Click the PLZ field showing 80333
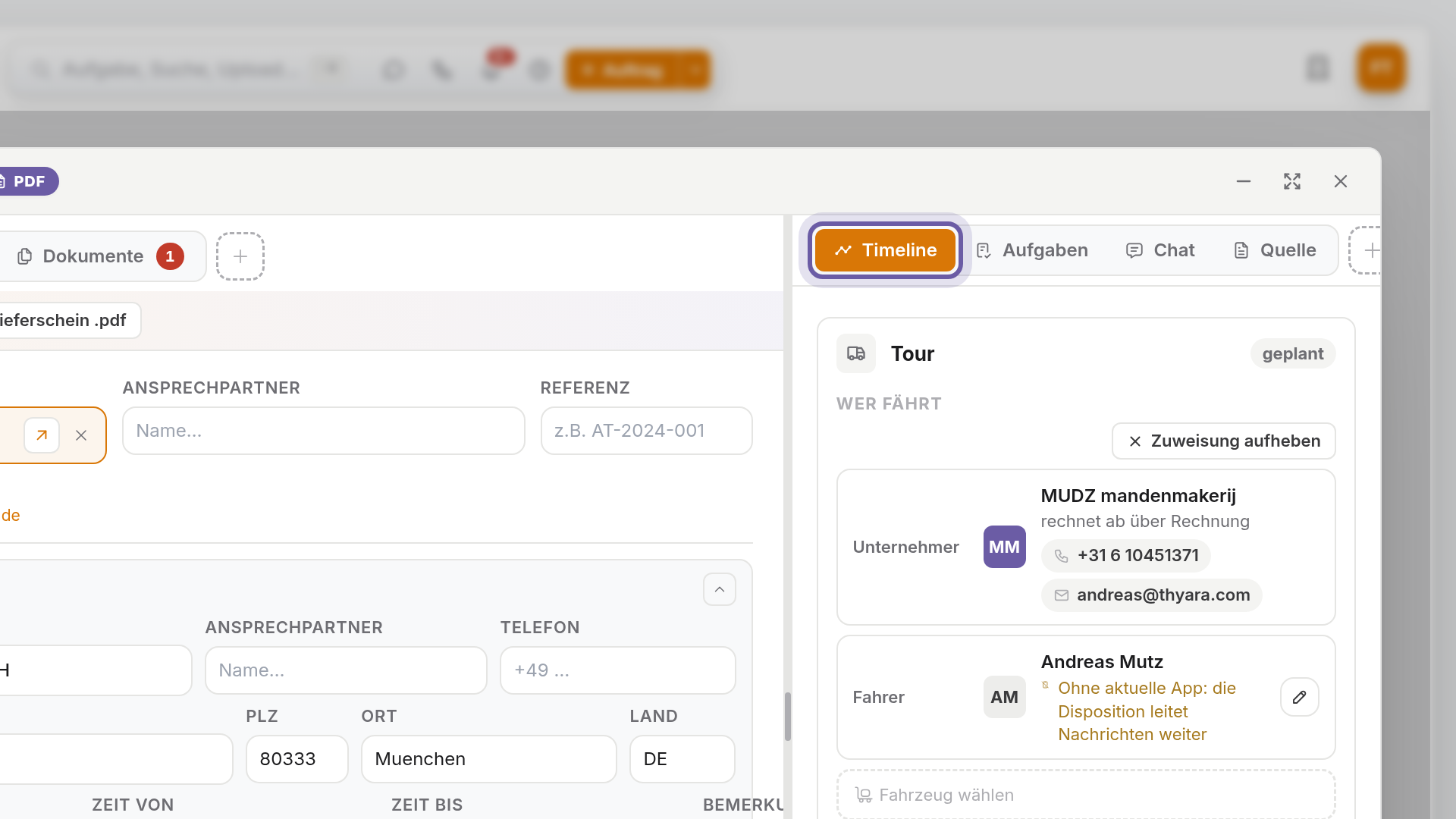 [x=297, y=758]
